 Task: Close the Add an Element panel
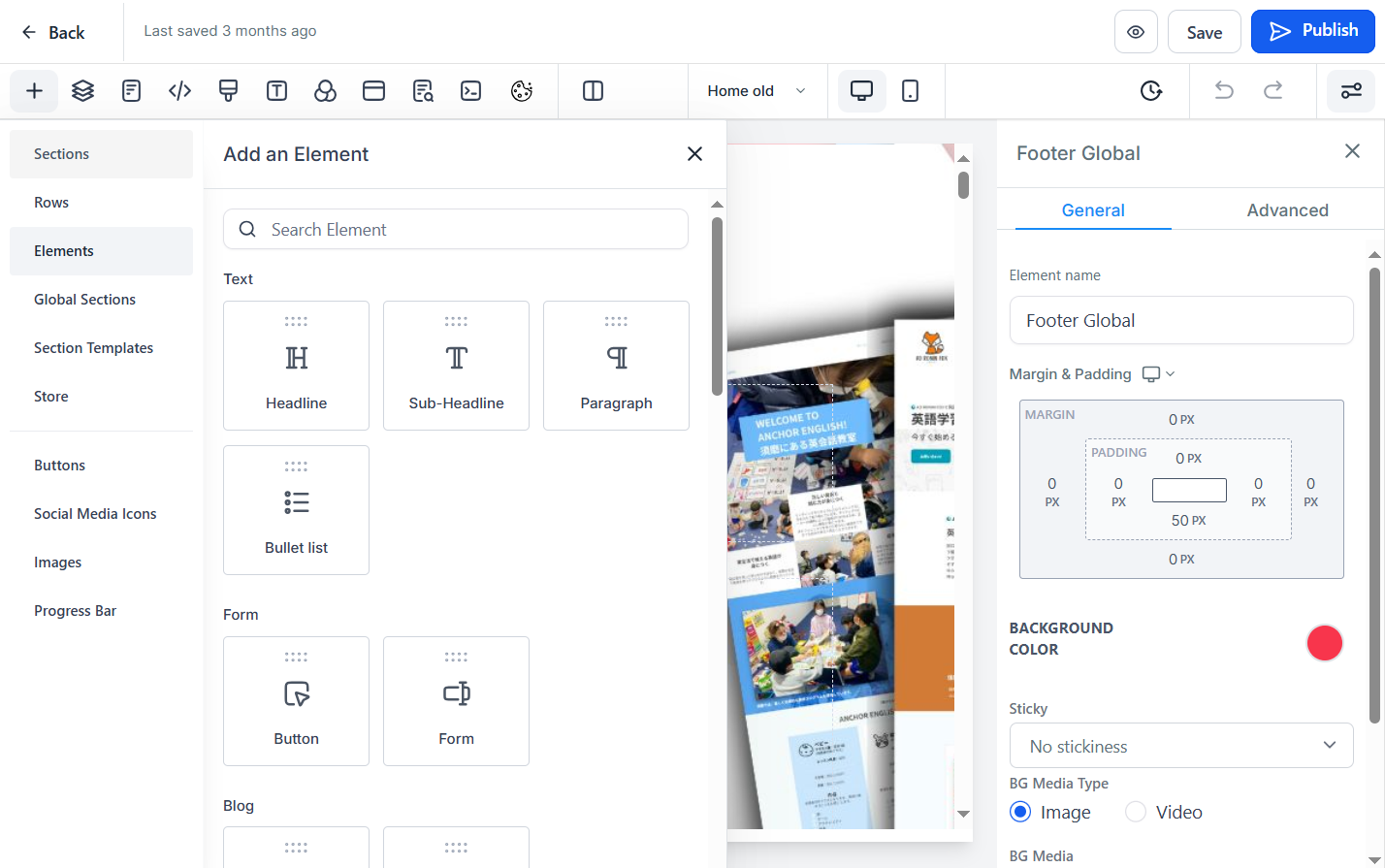[694, 154]
